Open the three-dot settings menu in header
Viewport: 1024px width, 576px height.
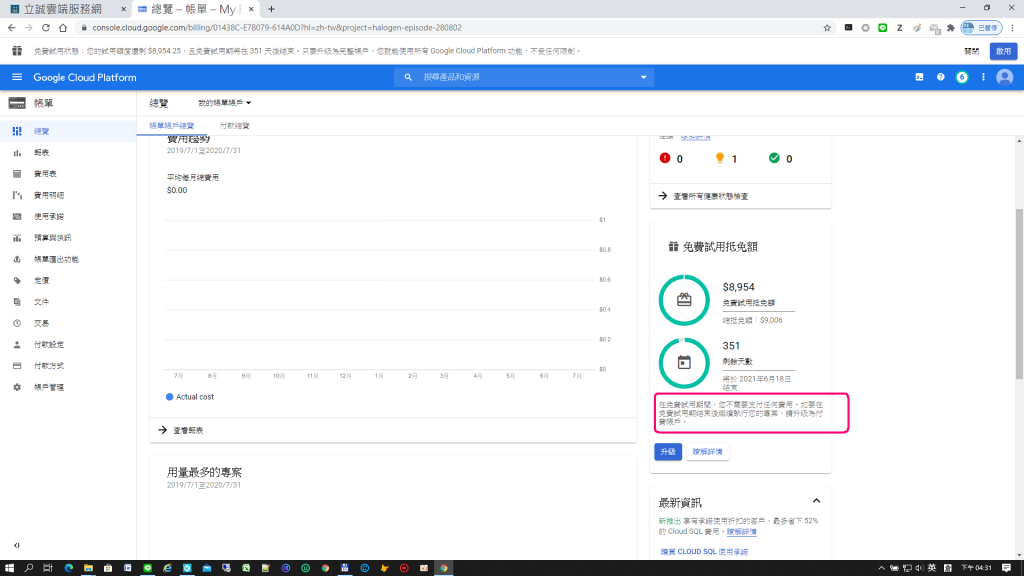tap(983, 77)
